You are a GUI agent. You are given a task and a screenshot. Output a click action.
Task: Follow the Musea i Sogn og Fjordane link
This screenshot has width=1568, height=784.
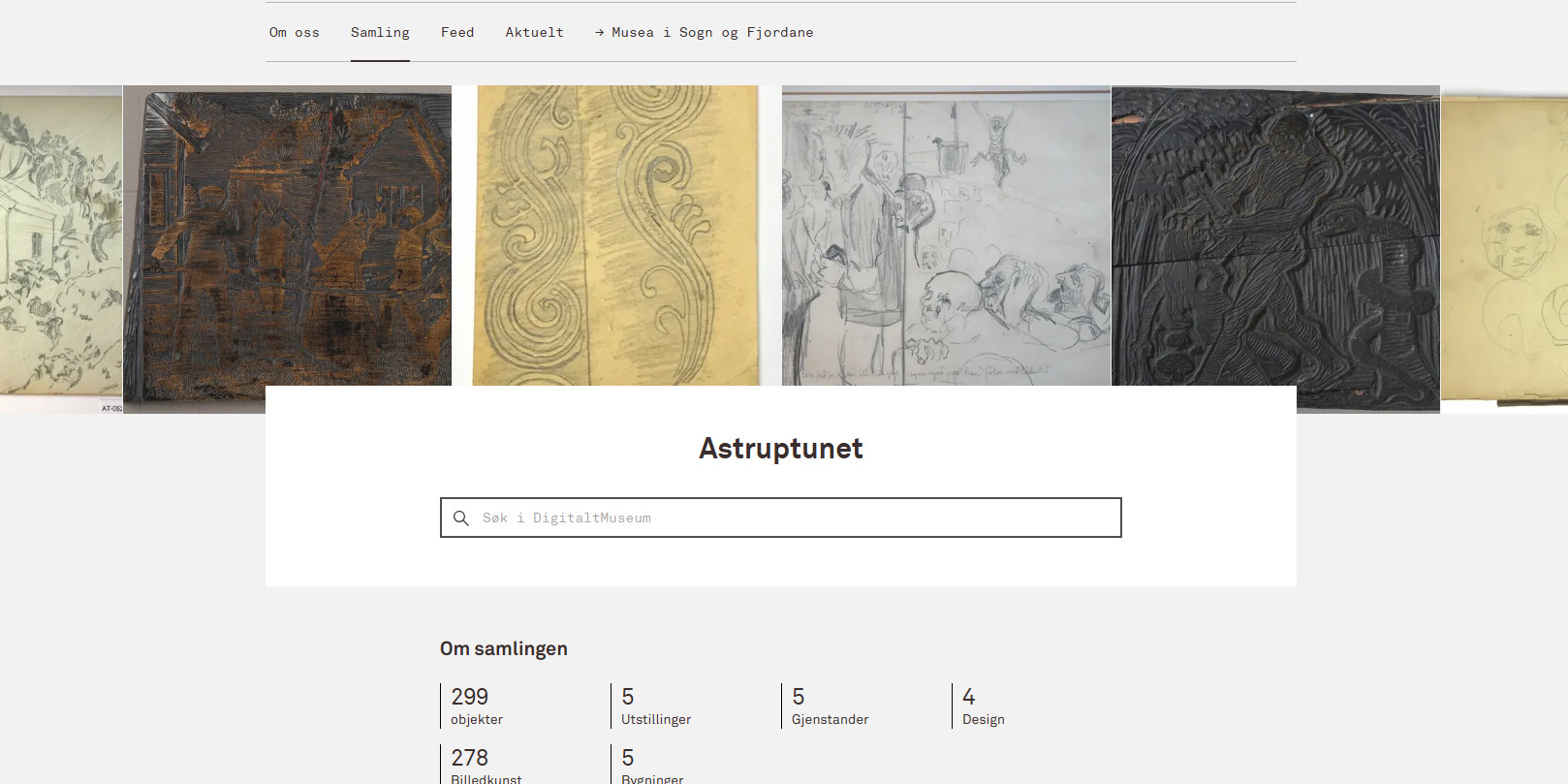click(711, 33)
